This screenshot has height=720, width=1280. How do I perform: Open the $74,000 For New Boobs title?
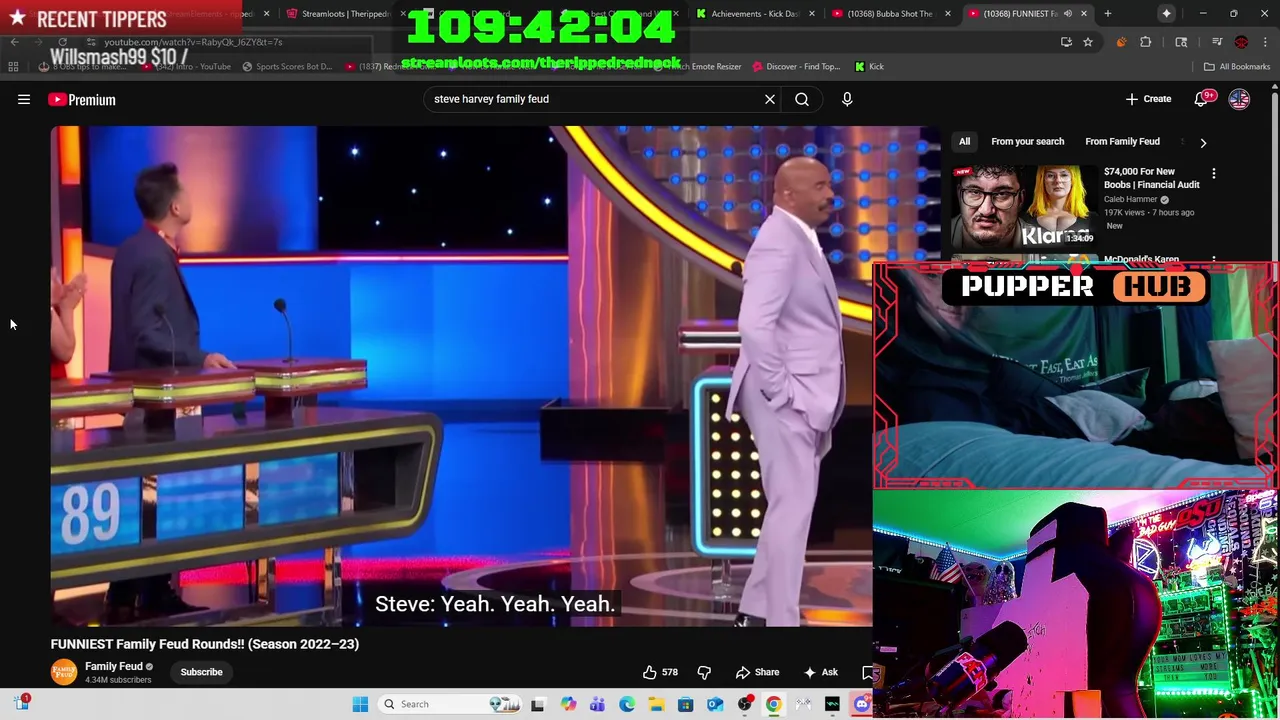[x=1151, y=178]
